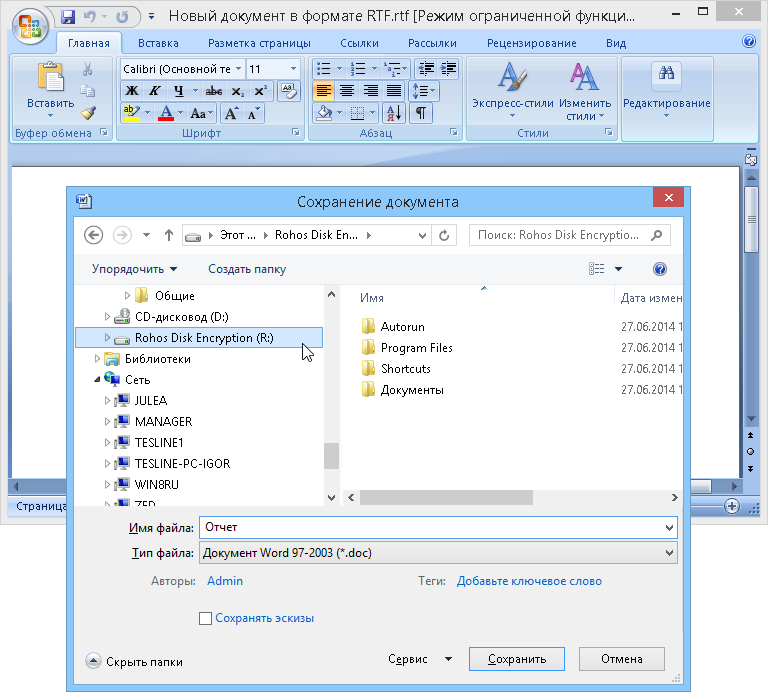Click the Borders icon
The height and width of the screenshot is (692, 768).
(358, 114)
